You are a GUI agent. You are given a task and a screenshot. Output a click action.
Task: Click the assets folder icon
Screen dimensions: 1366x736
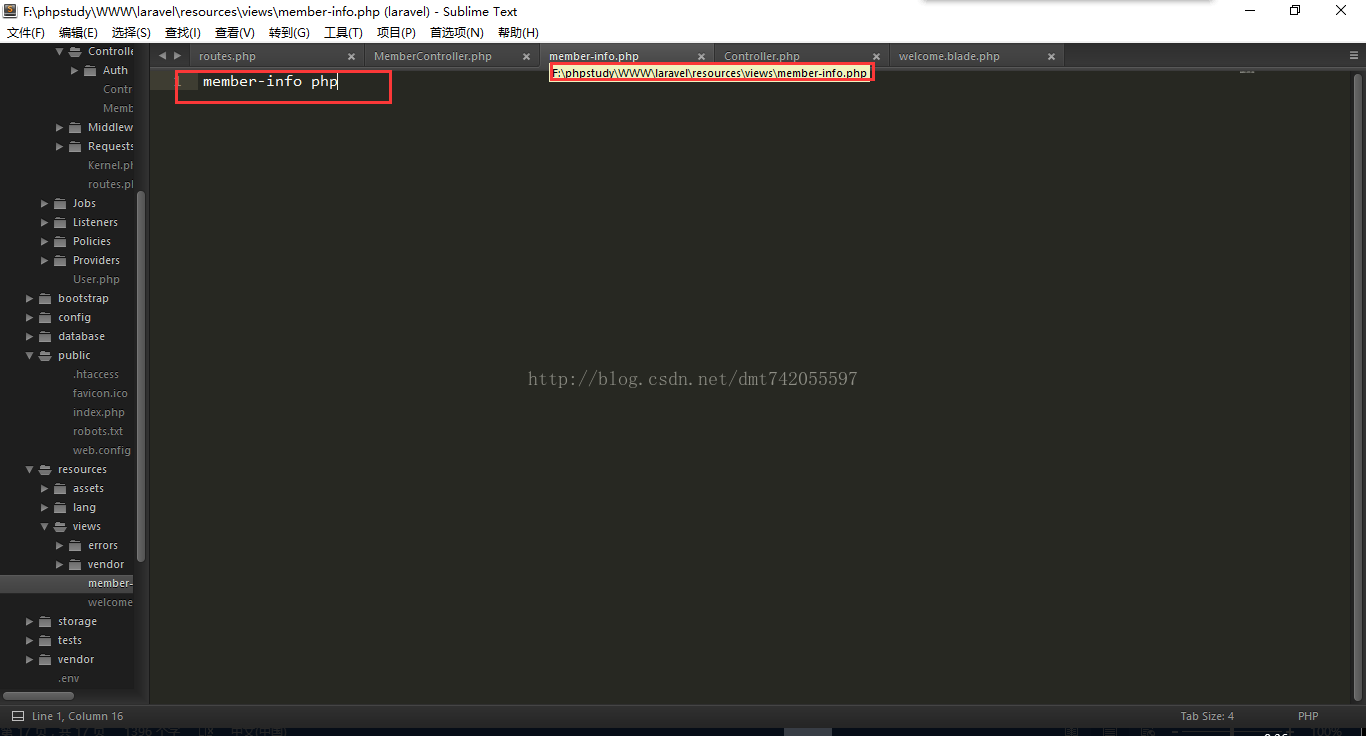60,488
